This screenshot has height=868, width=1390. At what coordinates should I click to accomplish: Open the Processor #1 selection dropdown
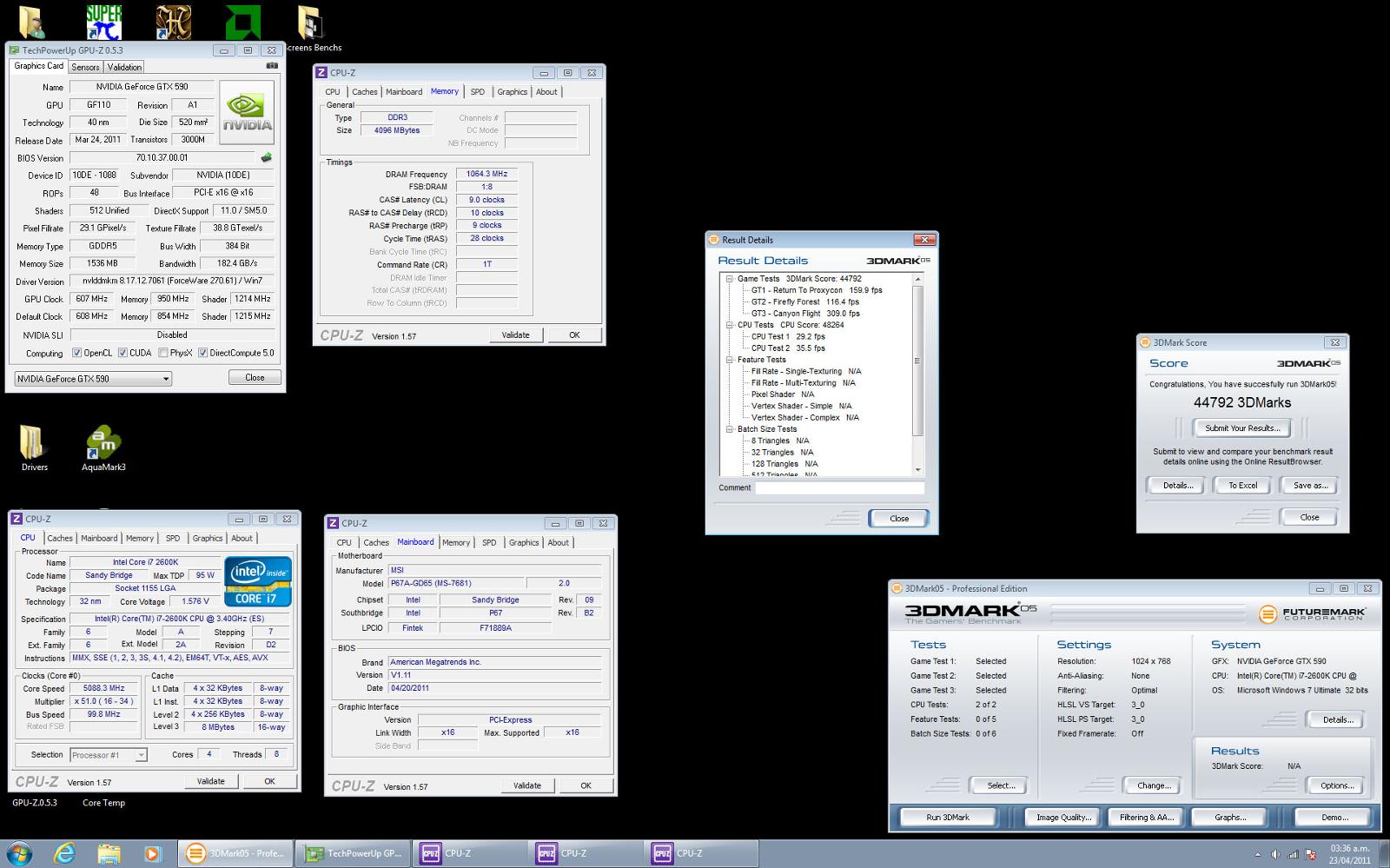[109, 755]
